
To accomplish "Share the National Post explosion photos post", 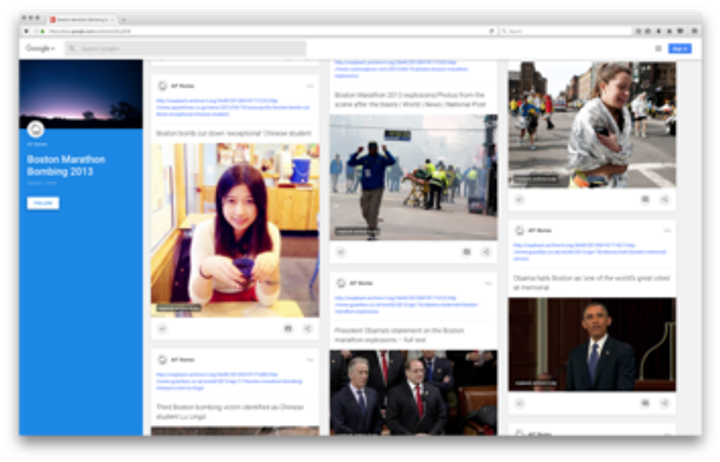I will (486, 252).
